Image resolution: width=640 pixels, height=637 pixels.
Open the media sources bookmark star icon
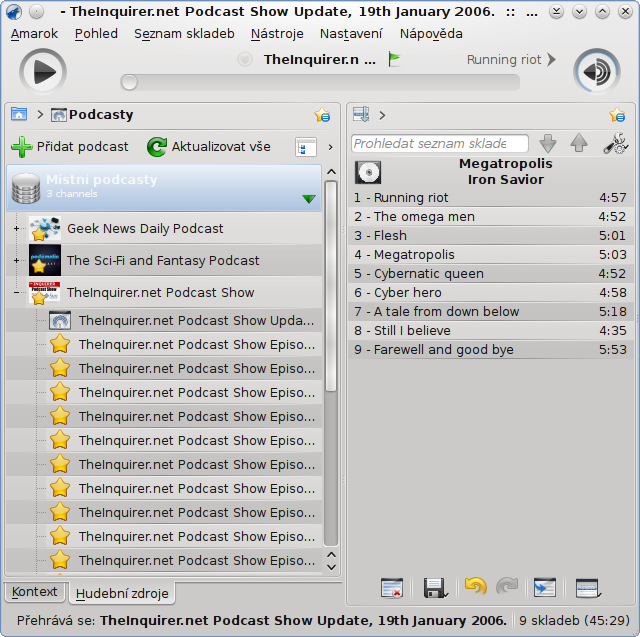click(x=322, y=115)
